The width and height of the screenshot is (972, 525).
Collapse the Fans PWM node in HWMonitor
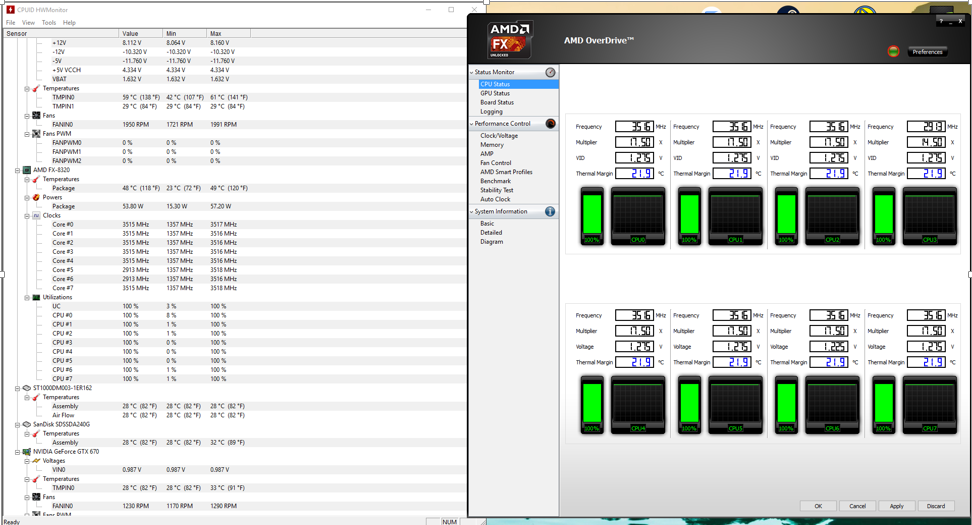point(27,134)
